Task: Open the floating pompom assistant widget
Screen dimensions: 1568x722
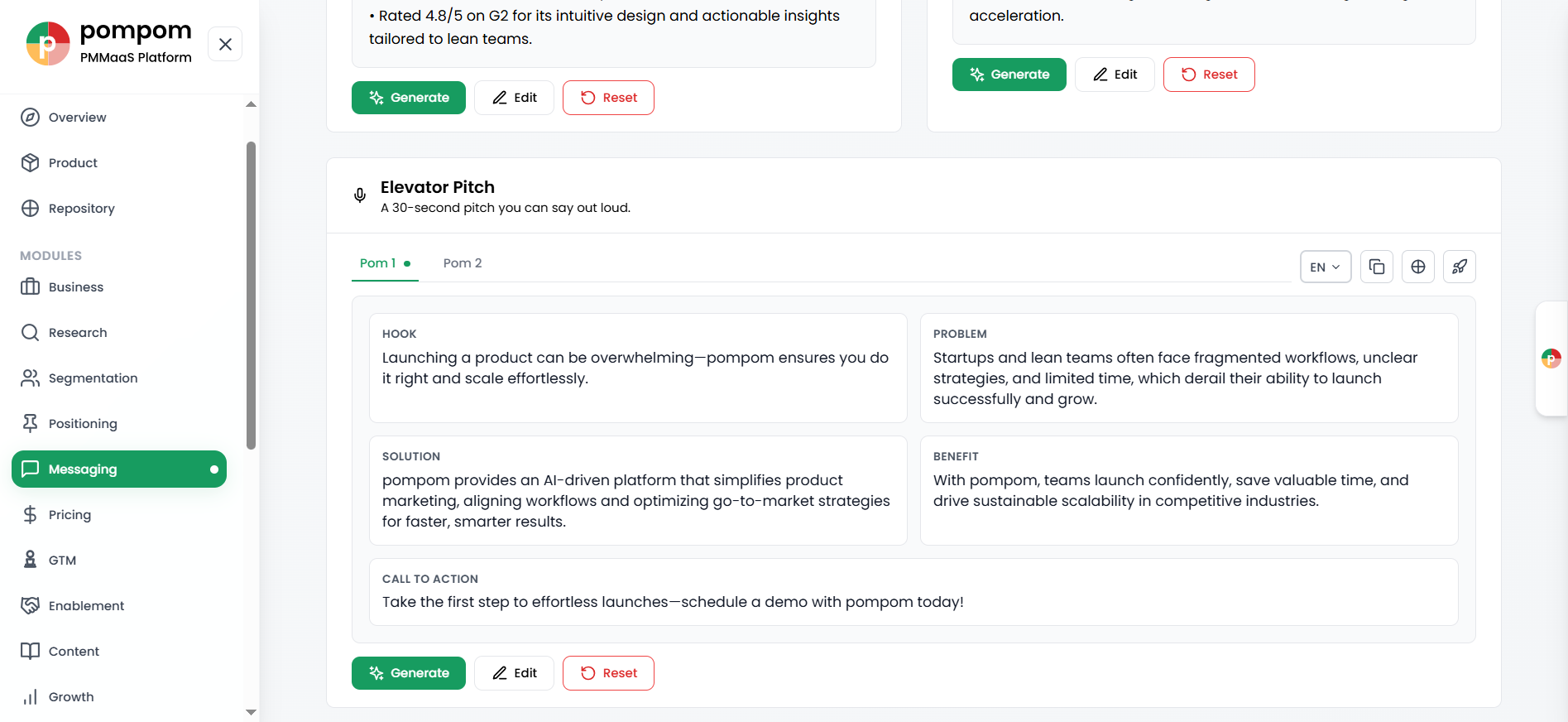Action: click(1551, 359)
